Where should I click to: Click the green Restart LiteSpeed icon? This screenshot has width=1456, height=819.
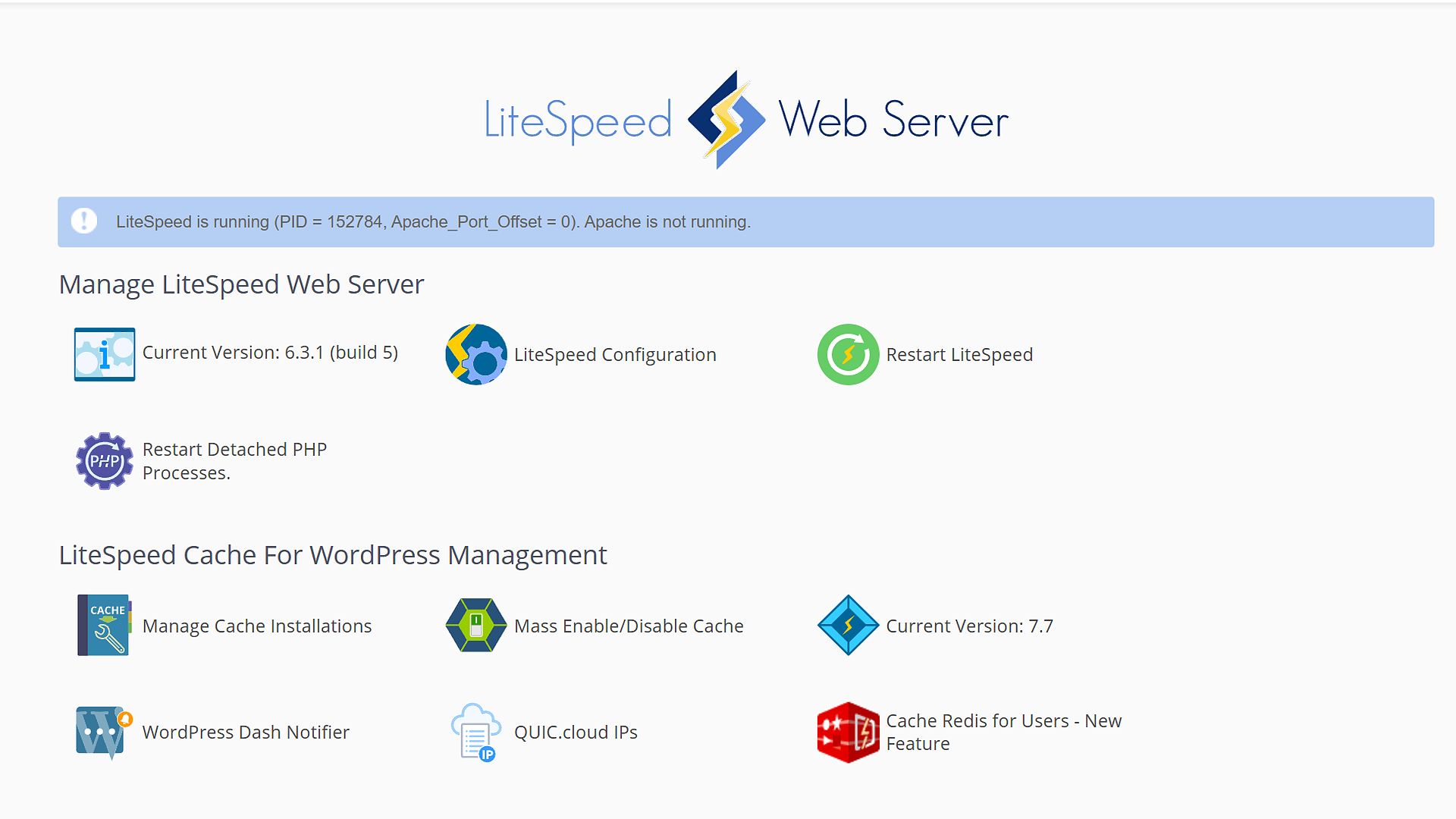848,354
